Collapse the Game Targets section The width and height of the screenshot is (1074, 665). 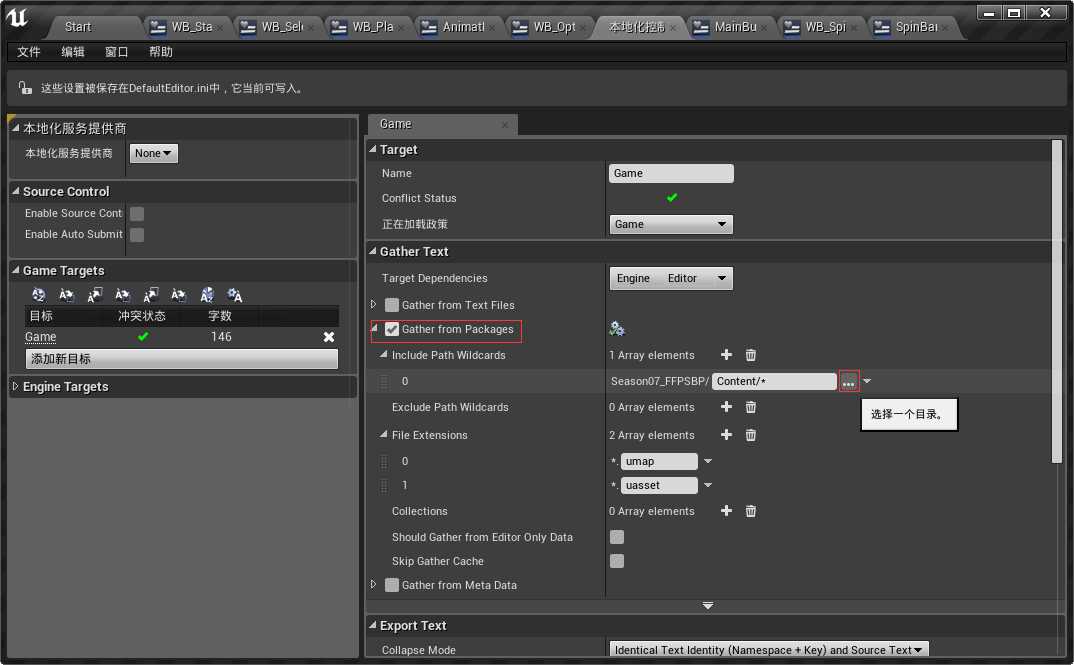pyautogui.click(x=15, y=271)
